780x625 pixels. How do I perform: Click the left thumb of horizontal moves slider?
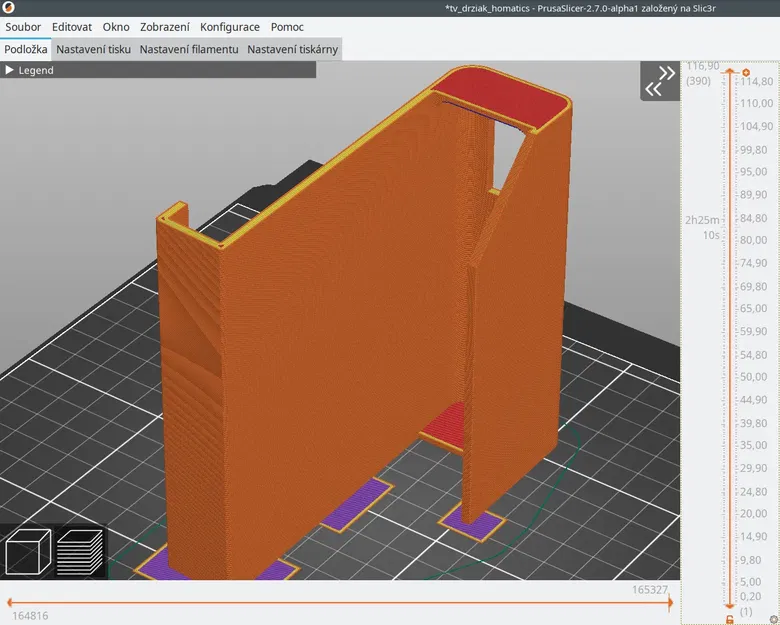click(9, 603)
